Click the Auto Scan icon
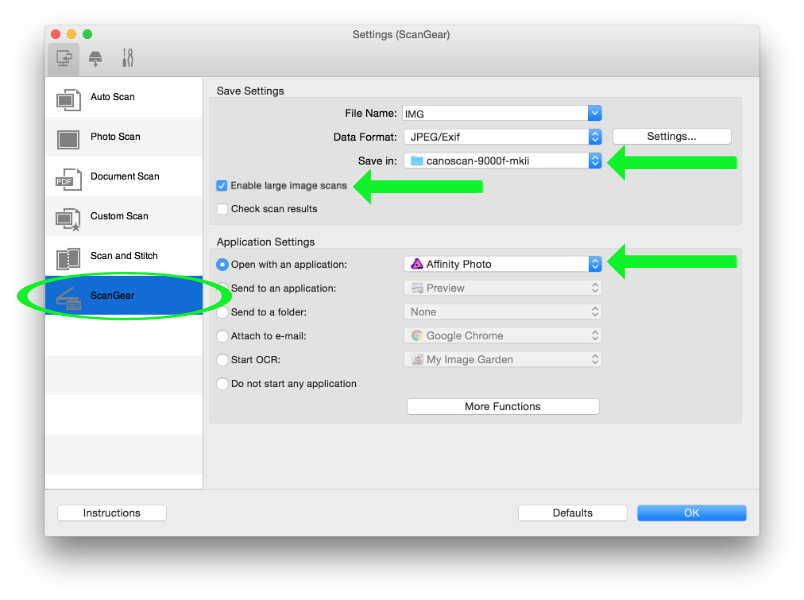 pyautogui.click(x=68, y=99)
